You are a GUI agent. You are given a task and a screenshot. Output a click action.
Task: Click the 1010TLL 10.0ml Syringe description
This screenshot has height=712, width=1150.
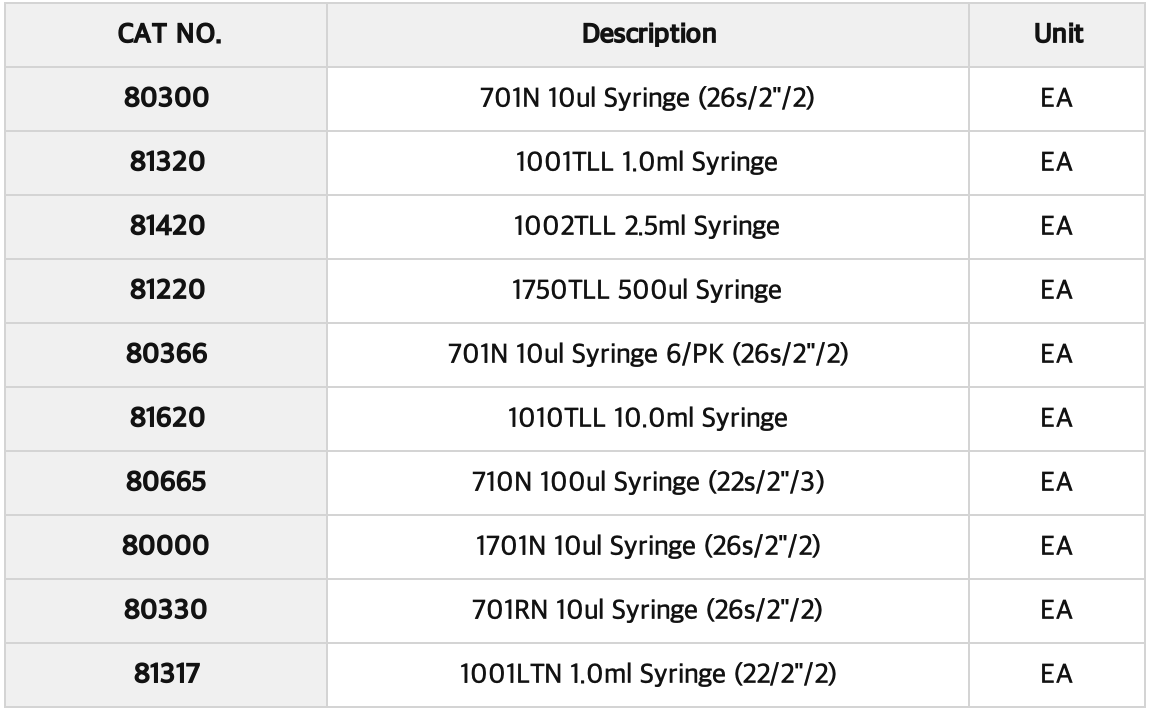(650, 418)
